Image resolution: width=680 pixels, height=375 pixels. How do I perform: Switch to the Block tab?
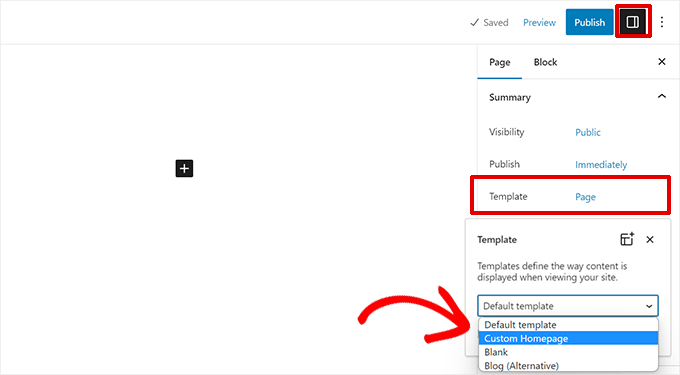pos(545,62)
